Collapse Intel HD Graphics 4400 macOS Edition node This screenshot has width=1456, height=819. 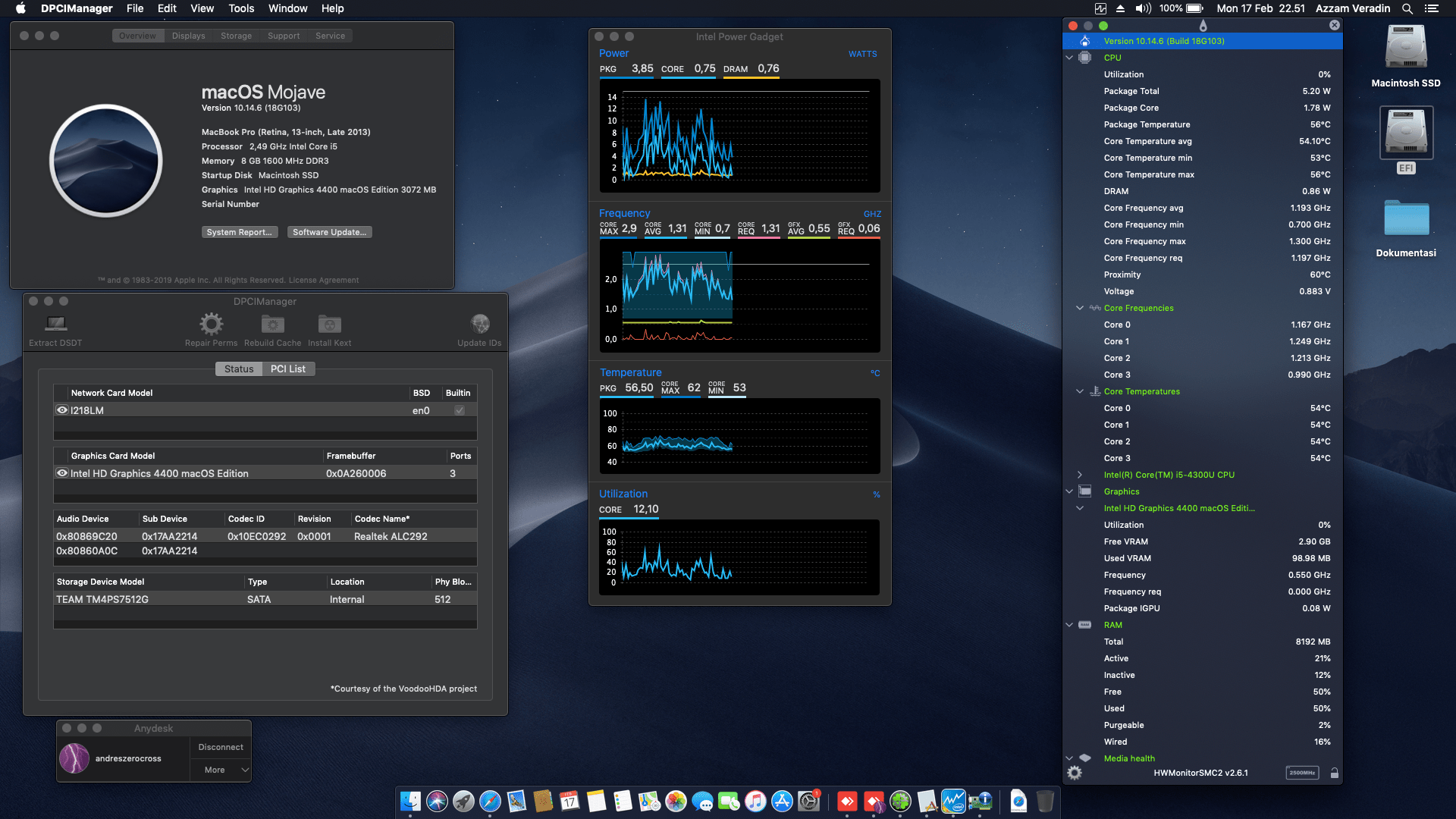[1080, 508]
